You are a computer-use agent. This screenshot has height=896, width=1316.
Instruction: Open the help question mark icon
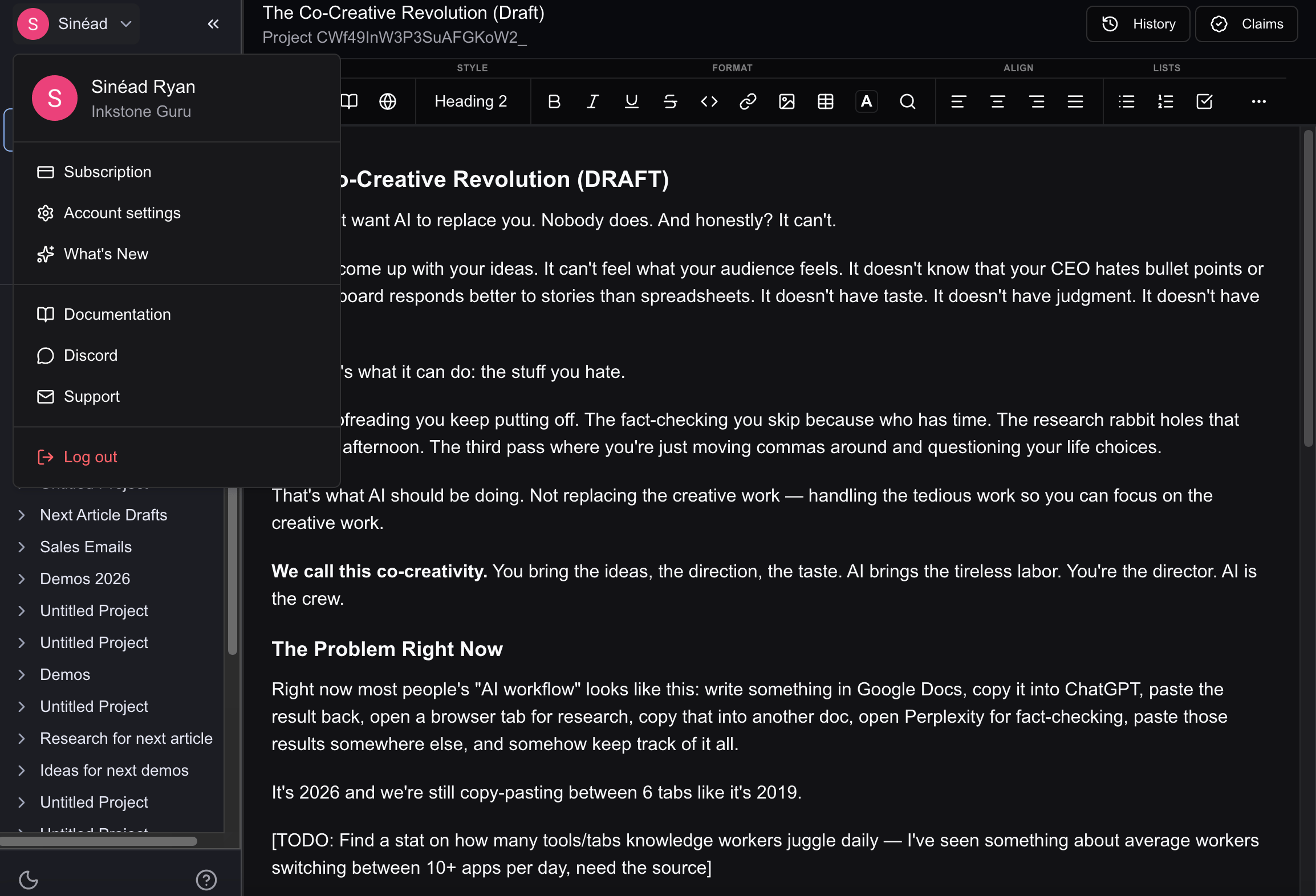pos(206,879)
